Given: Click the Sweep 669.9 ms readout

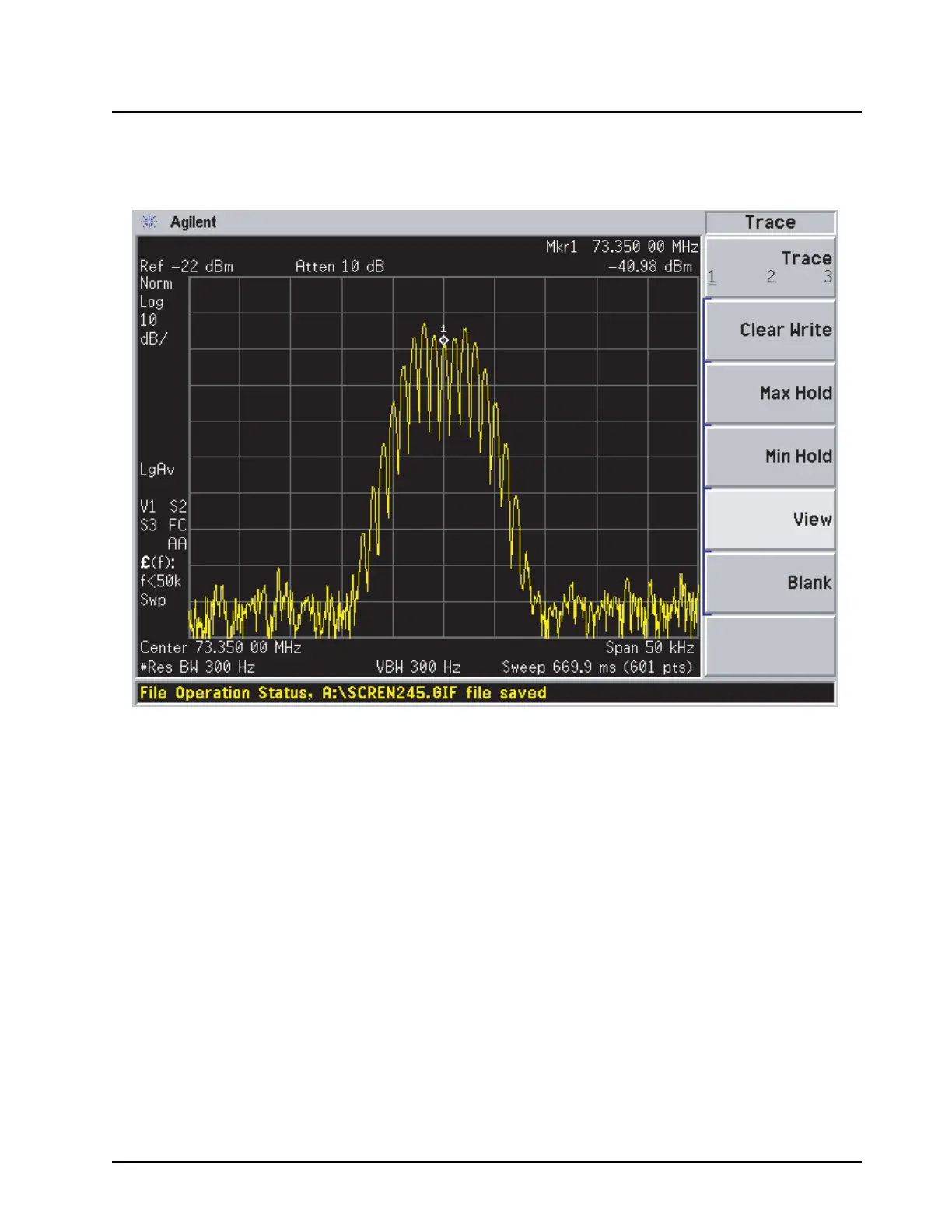Looking at the screenshot, I should [x=597, y=667].
